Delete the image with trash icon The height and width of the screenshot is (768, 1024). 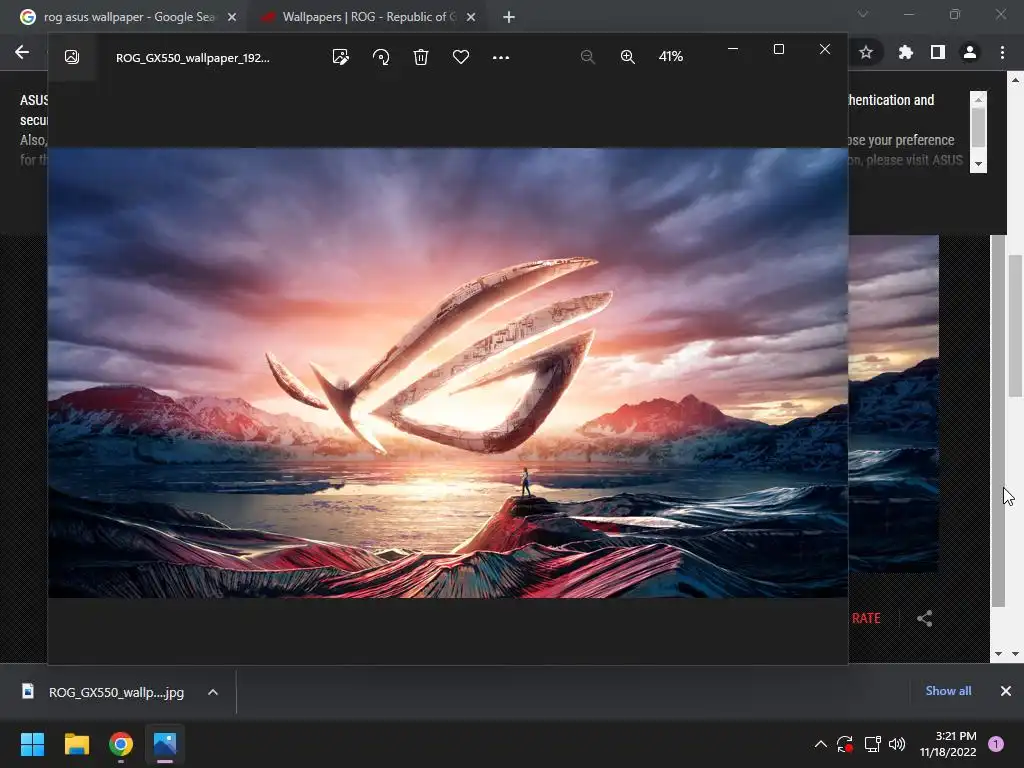(x=421, y=57)
